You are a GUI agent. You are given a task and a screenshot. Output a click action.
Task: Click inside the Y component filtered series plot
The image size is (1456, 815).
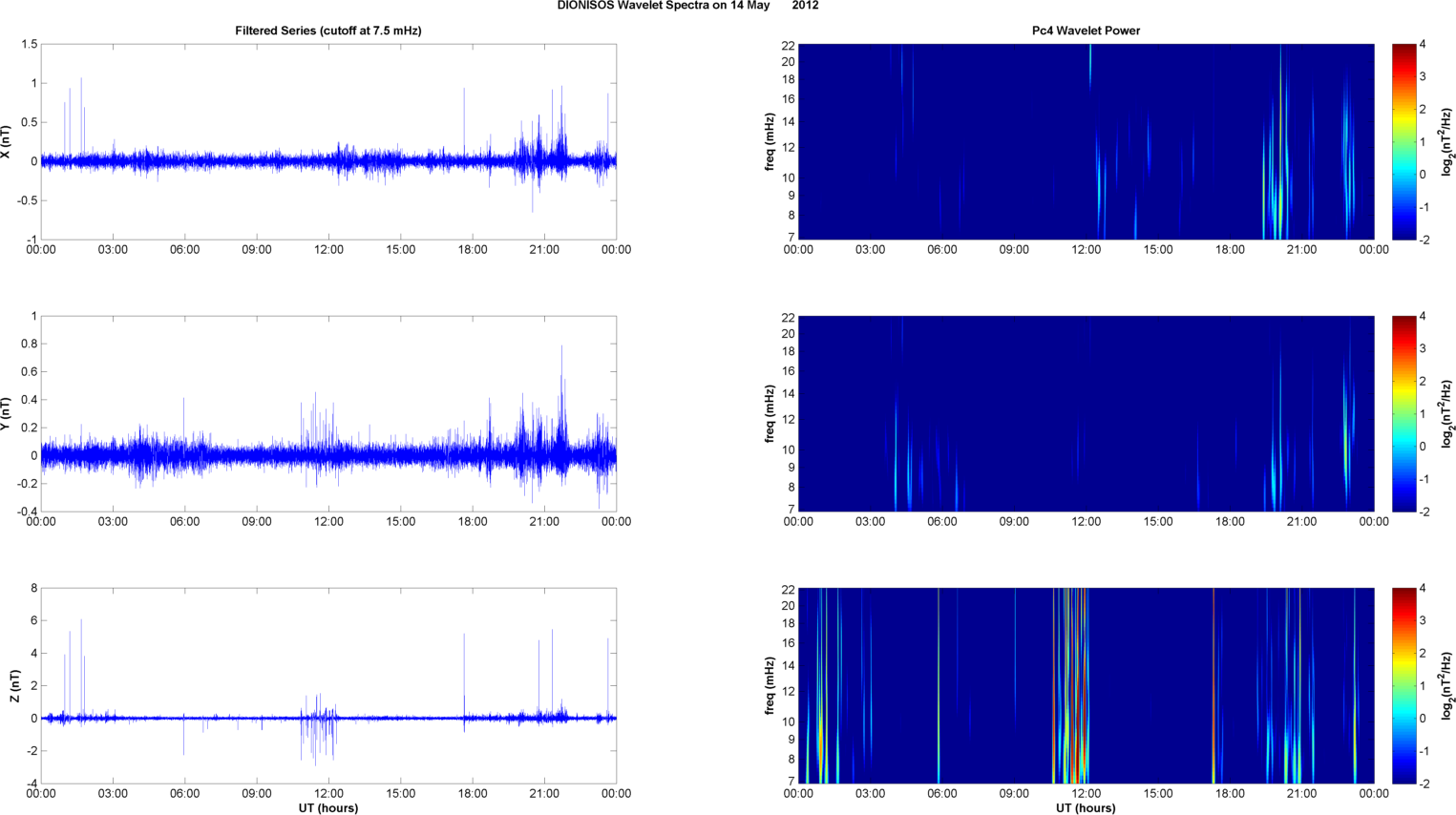327,413
